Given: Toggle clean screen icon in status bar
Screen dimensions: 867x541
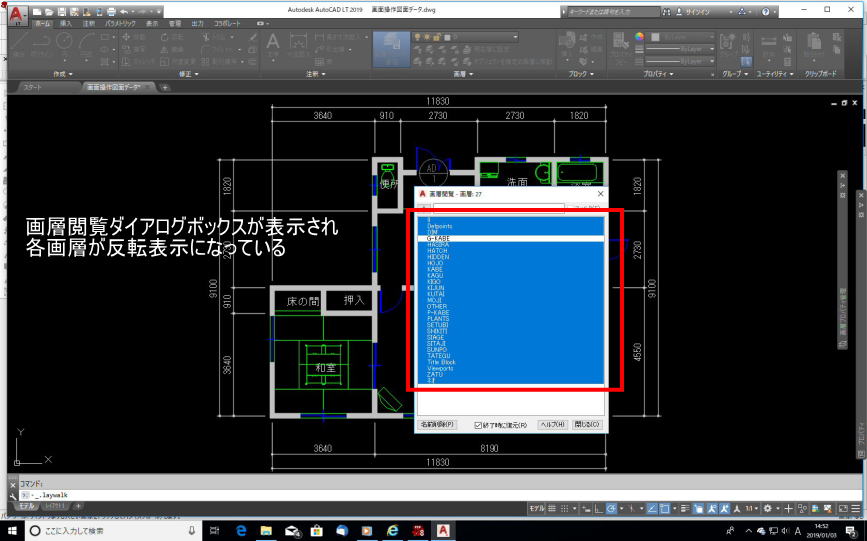Looking at the screenshot, I should [x=843, y=508].
